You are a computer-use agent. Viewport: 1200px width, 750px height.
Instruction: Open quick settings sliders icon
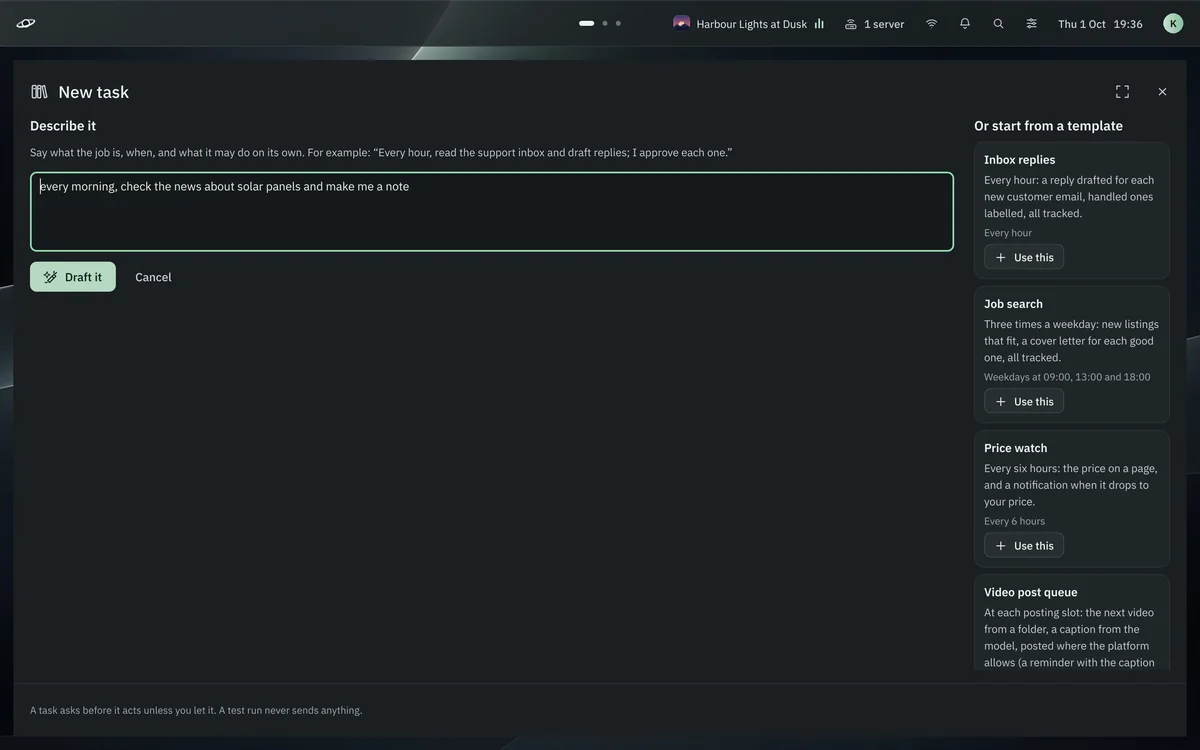(x=1031, y=23)
